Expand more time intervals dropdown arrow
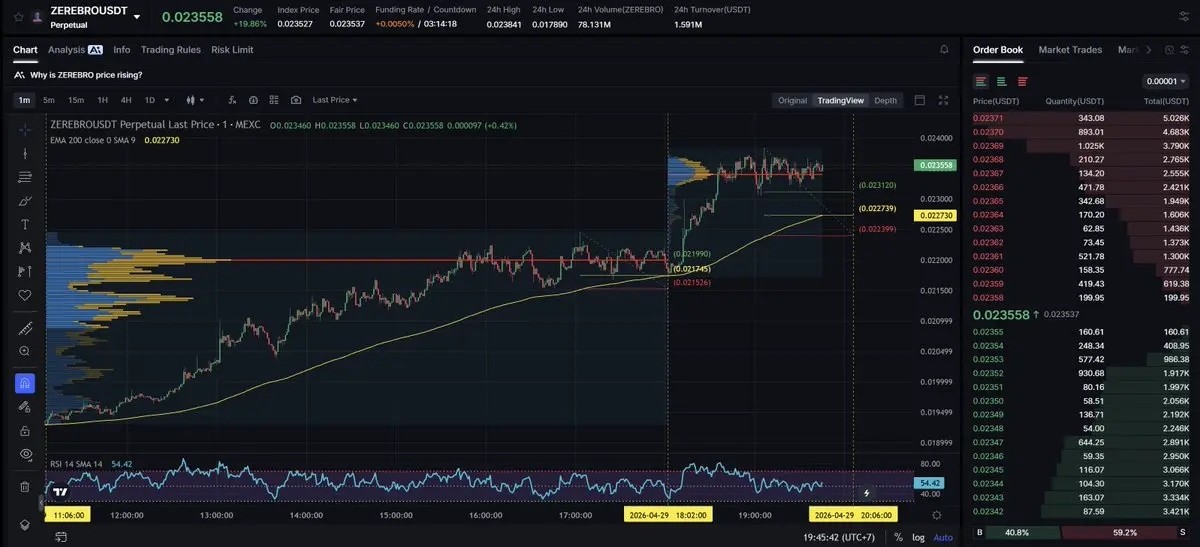This screenshot has height=547, width=1200. point(166,100)
